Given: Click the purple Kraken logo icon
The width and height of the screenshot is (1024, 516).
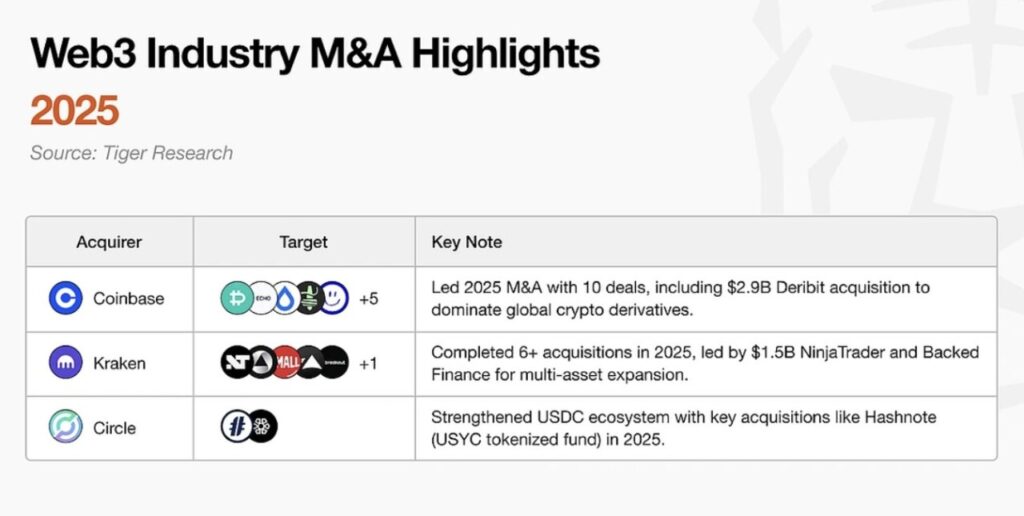Looking at the screenshot, I should pyautogui.click(x=65, y=363).
